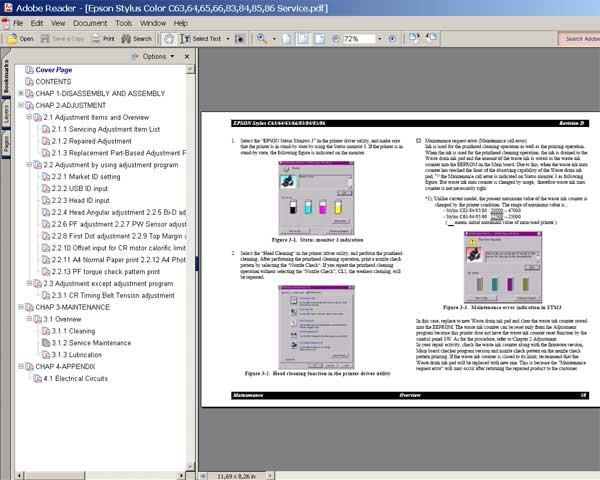The width and height of the screenshot is (600, 480).
Task: Select the Hand tool
Action: [168, 39]
